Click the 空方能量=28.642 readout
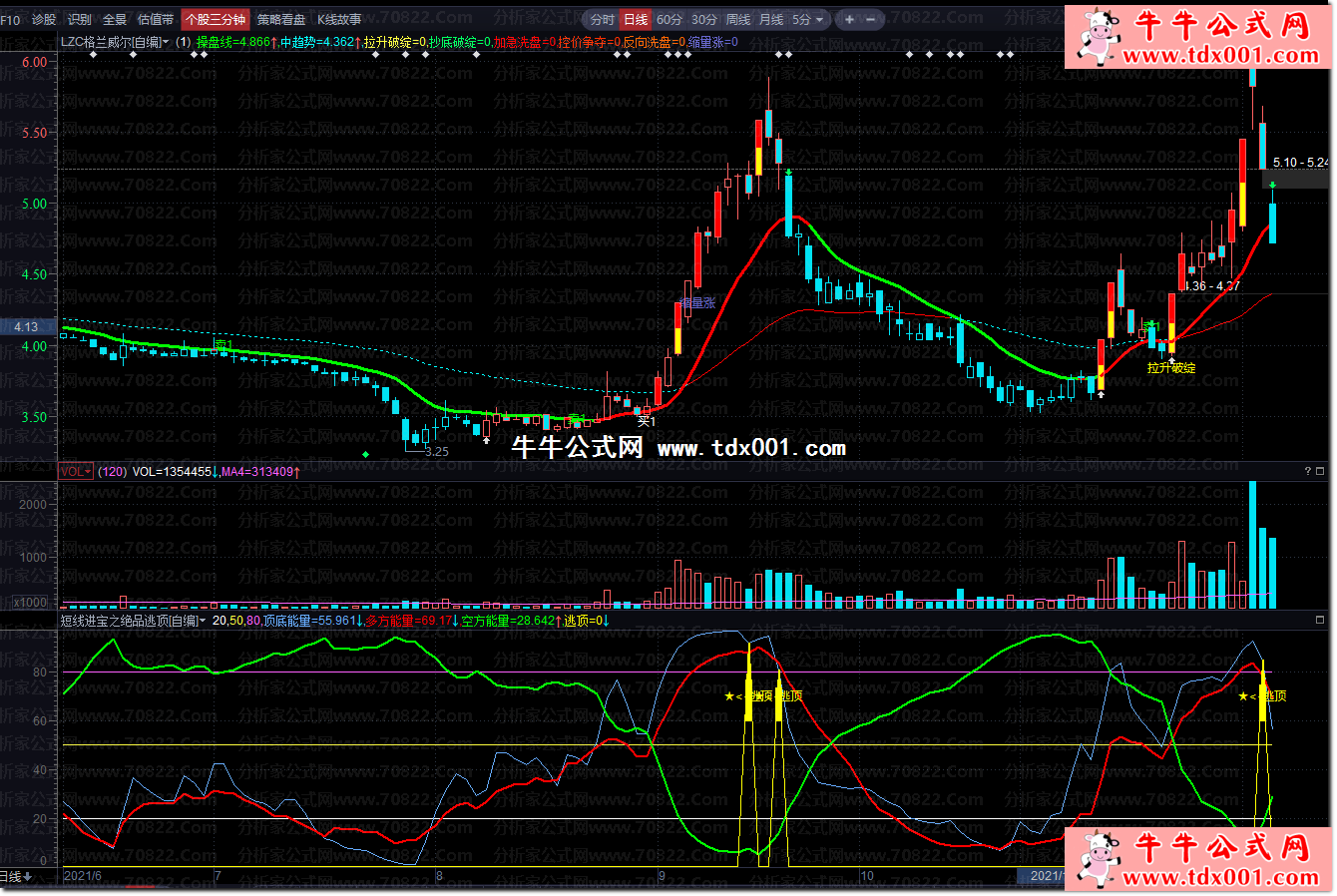The height and width of the screenshot is (896, 1337). 511,621
